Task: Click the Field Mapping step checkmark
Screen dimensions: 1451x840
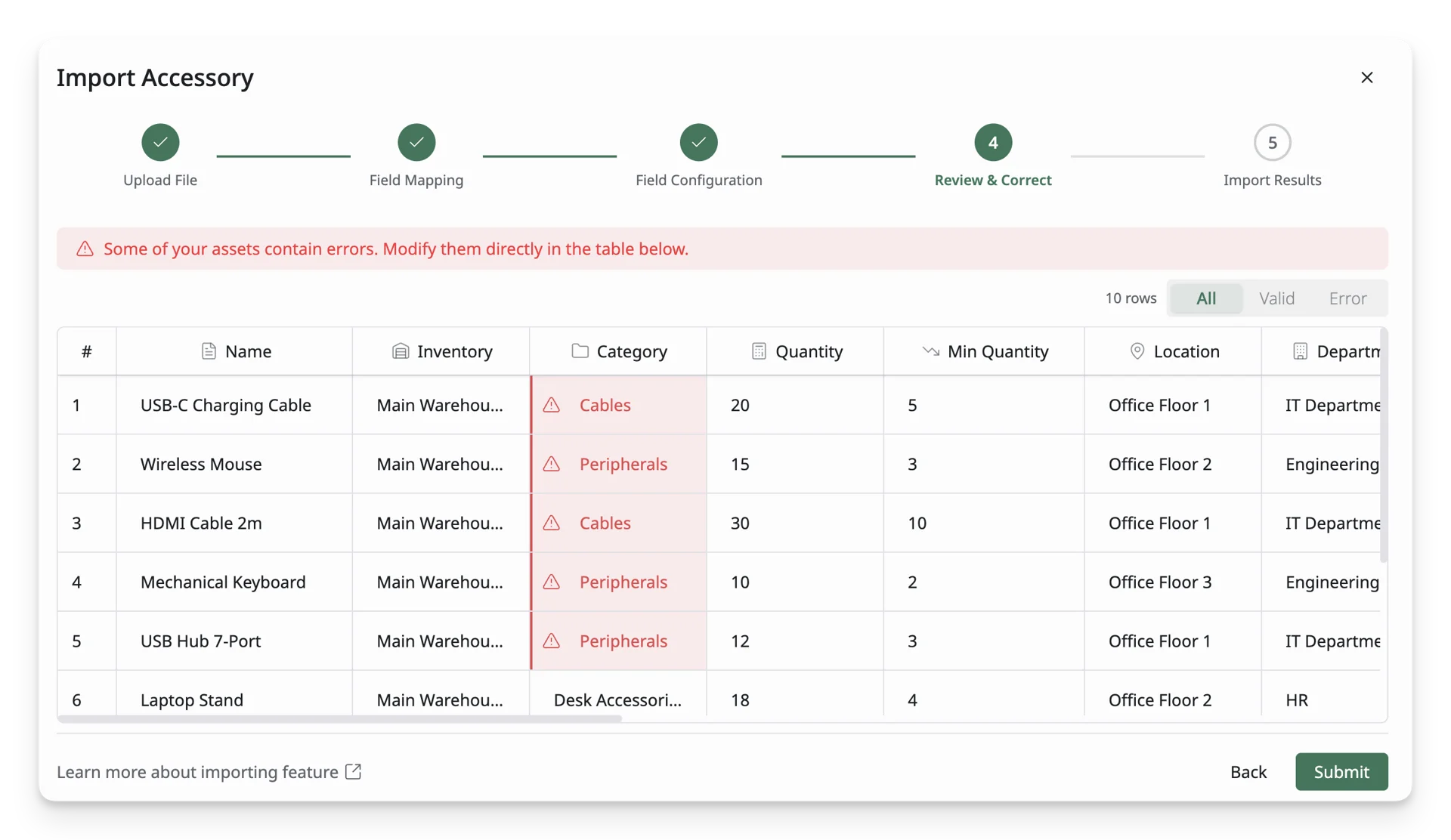Action: 416,142
